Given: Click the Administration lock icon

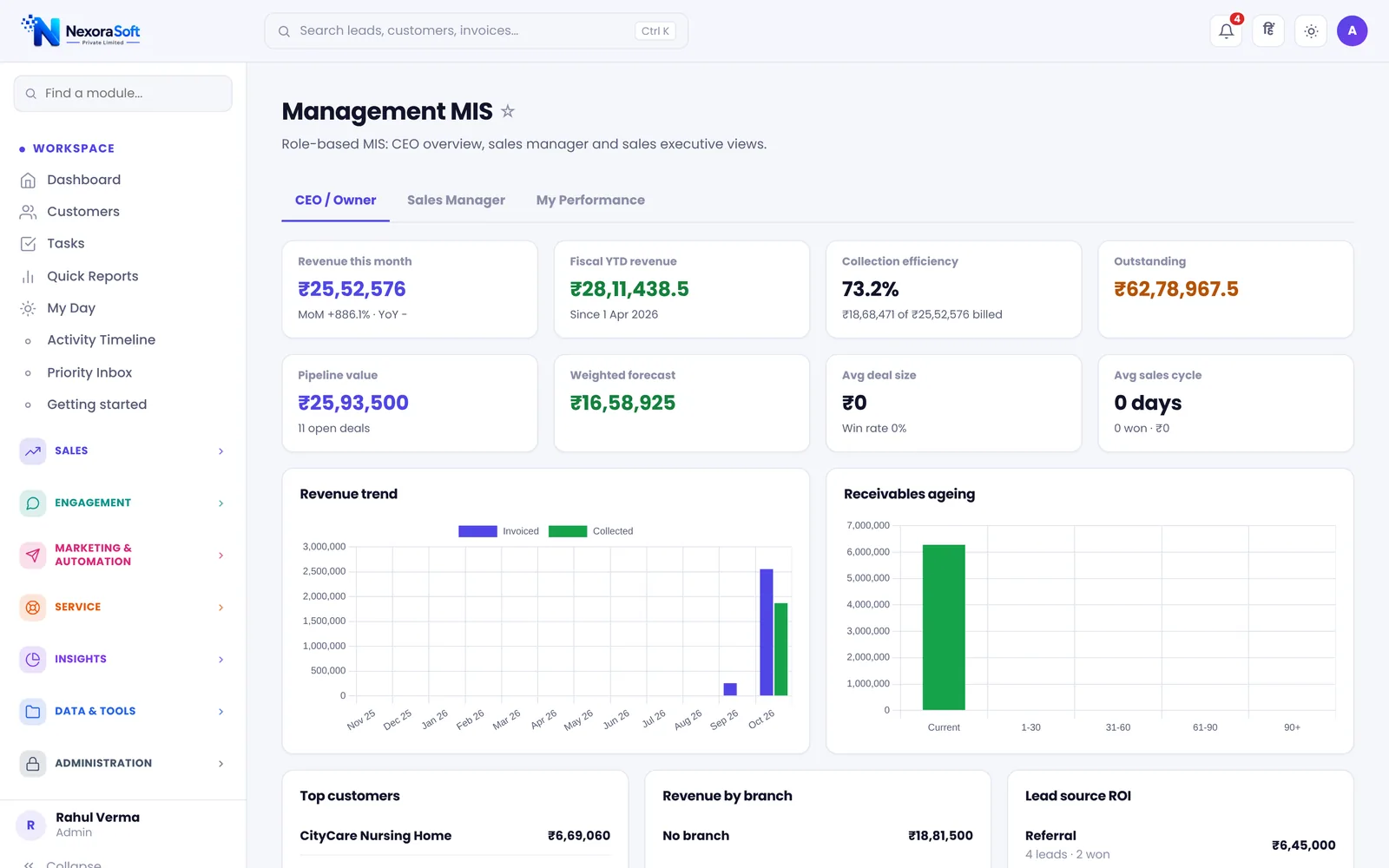Looking at the screenshot, I should click(33, 764).
